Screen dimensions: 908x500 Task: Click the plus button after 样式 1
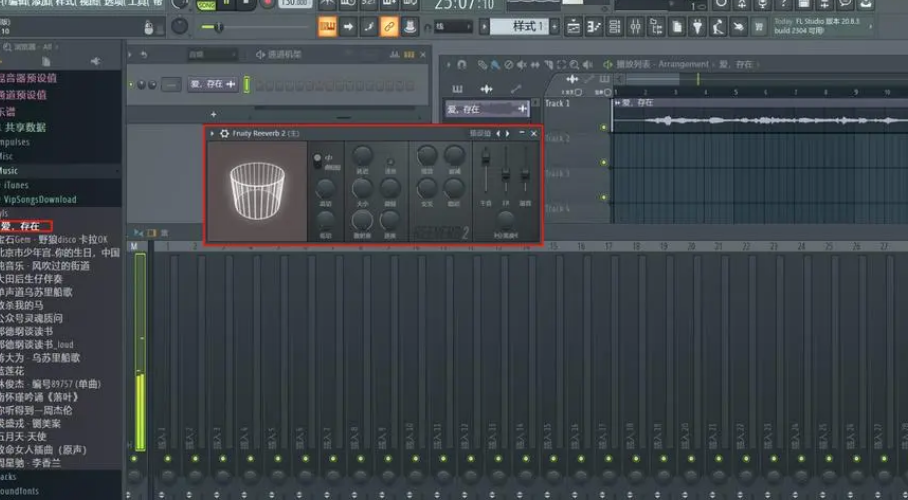(554, 27)
